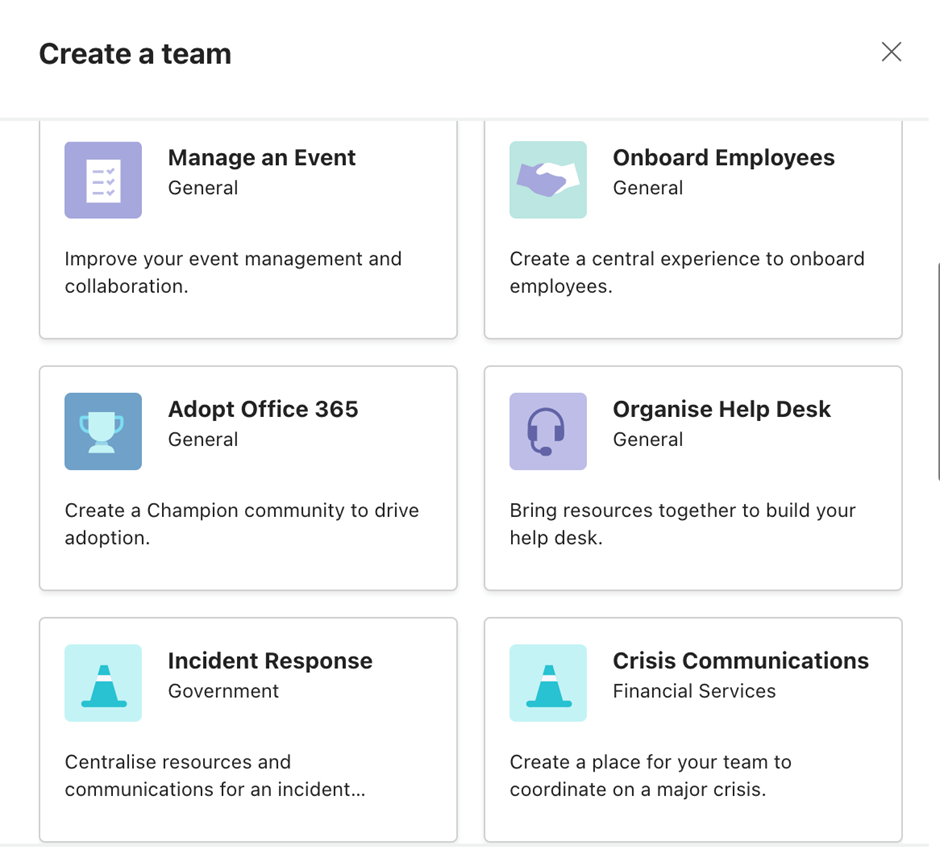Image resolution: width=940 pixels, height=850 pixels.
Task: Click the Adopt Office 365 trophy icon
Action: tap(103, 432)
